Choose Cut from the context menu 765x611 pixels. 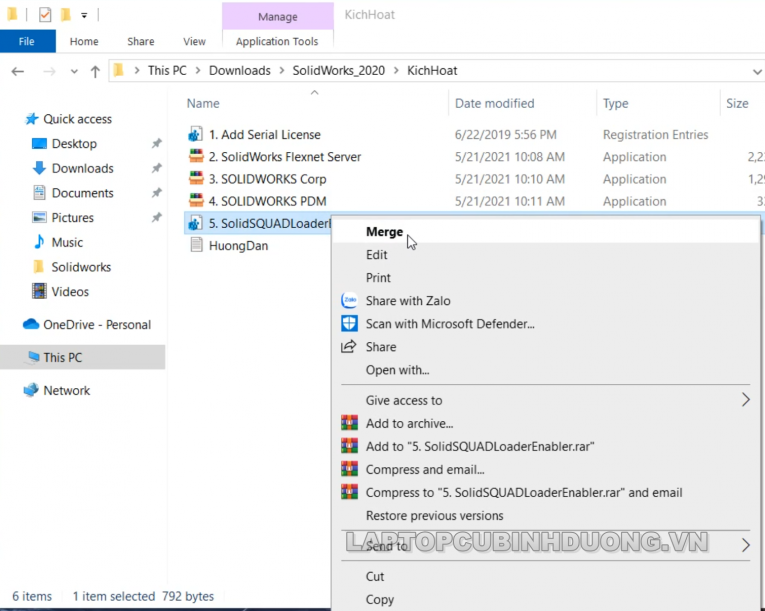pos(545,576)
